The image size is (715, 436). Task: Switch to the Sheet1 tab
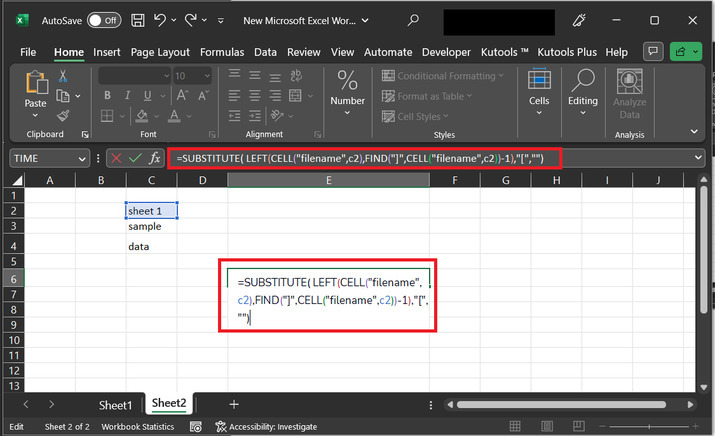coord(115,405)
